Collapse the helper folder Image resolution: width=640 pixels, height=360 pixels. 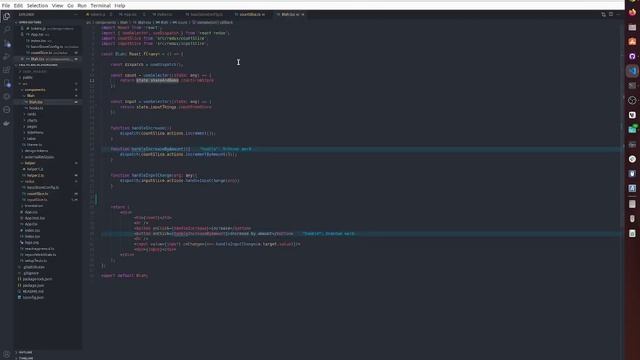pyautogui.click(x=30, y=163)
